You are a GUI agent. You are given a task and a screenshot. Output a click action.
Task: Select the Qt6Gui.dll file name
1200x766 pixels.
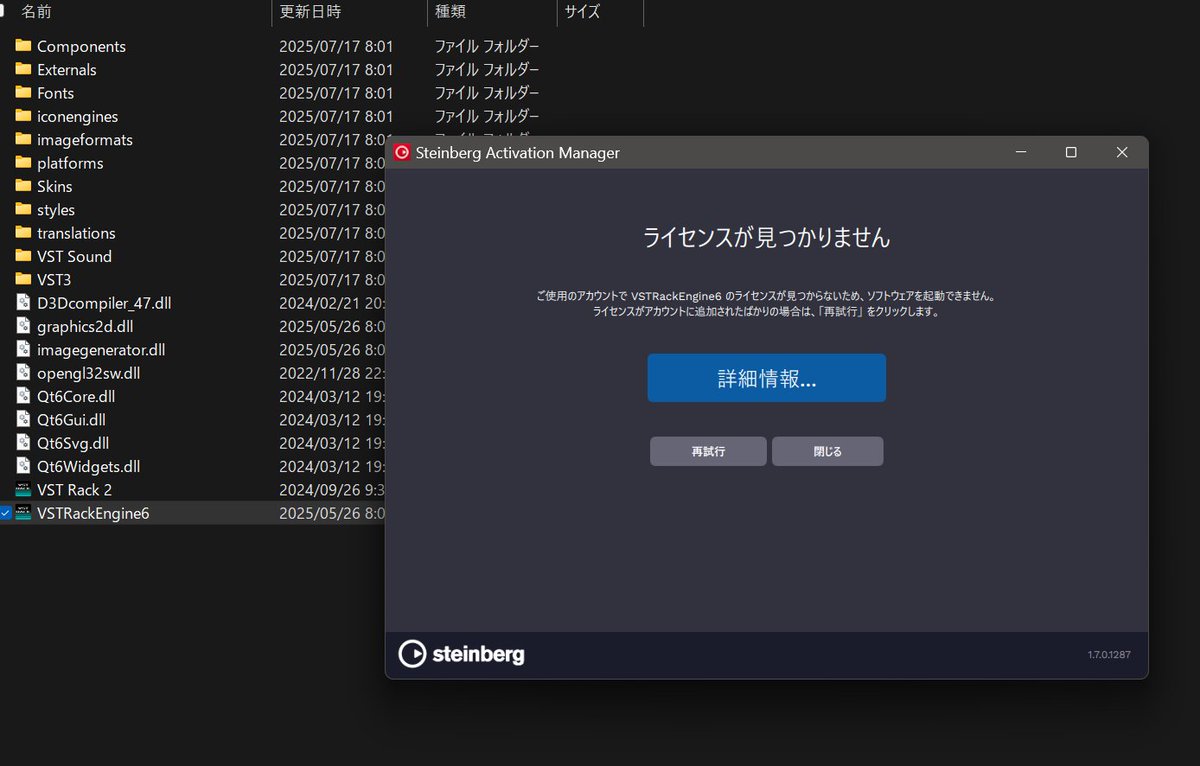click(71, 419)
